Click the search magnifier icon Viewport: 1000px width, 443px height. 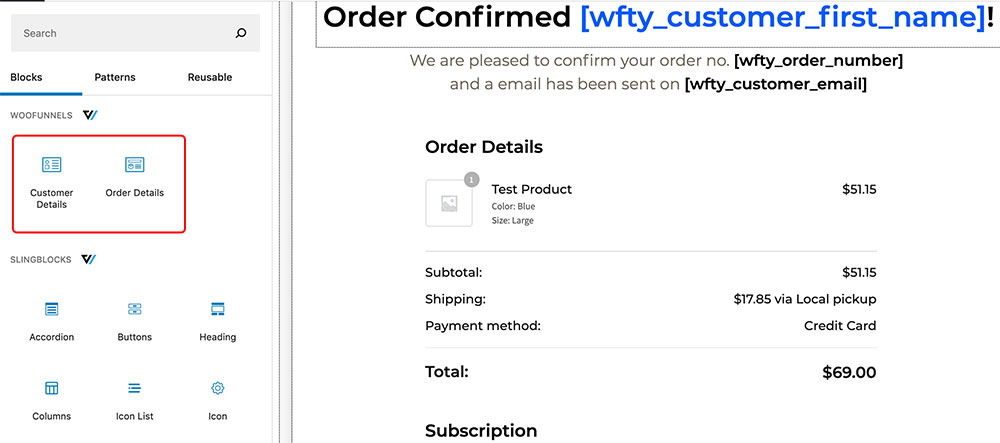click(241, 33)
